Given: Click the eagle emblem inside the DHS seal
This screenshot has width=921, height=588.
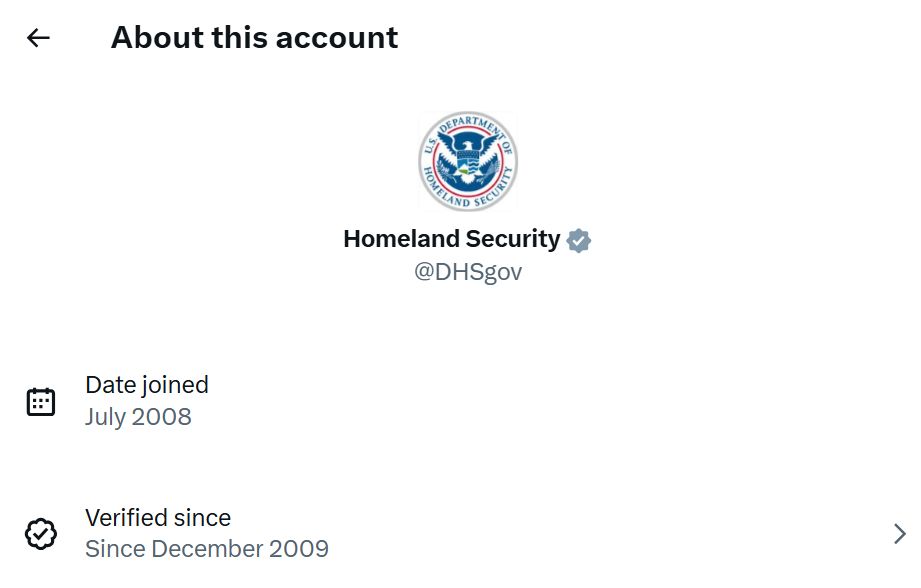Looking at the screenshot, I should 467,158.
